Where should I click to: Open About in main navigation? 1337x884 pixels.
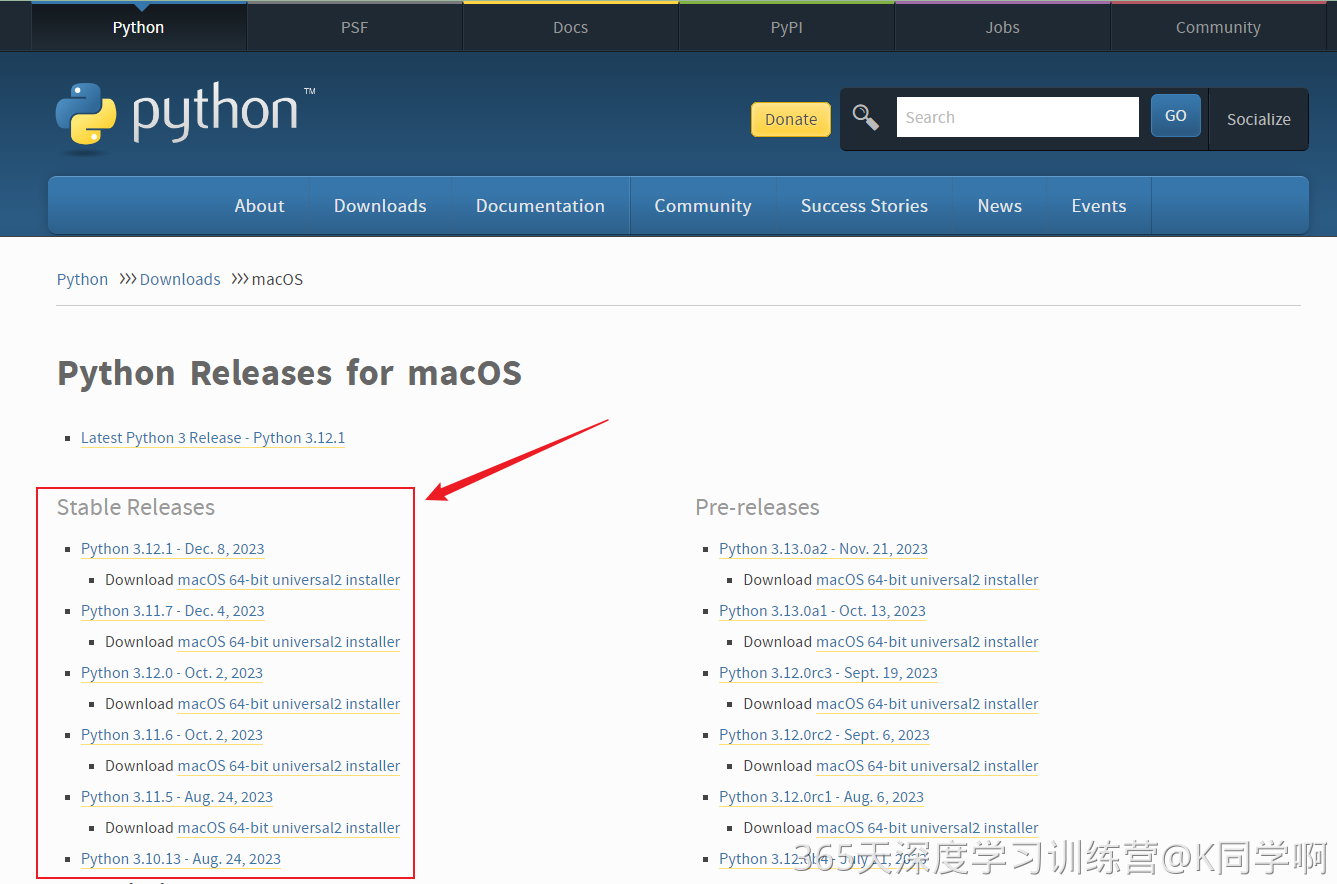(259, 206)
